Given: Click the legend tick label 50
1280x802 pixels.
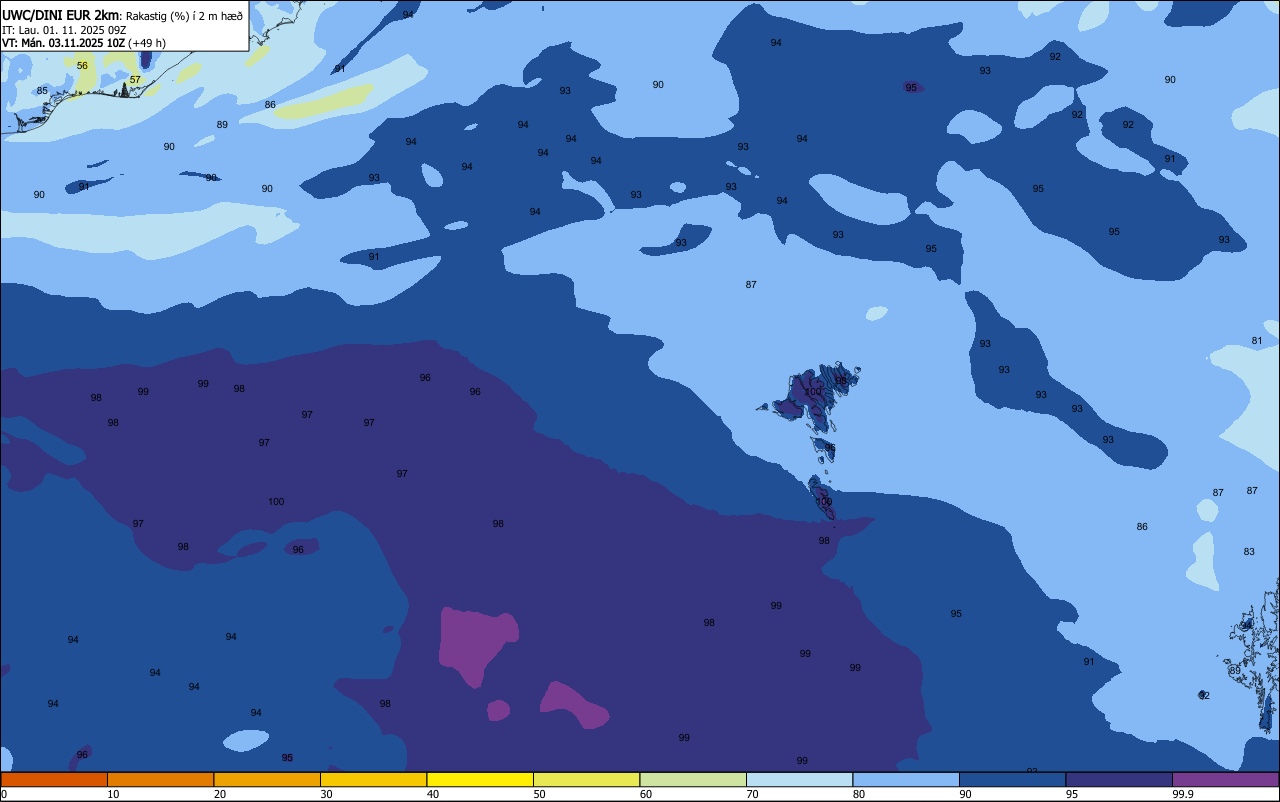Looking at the screenshot, I should 539,794.
